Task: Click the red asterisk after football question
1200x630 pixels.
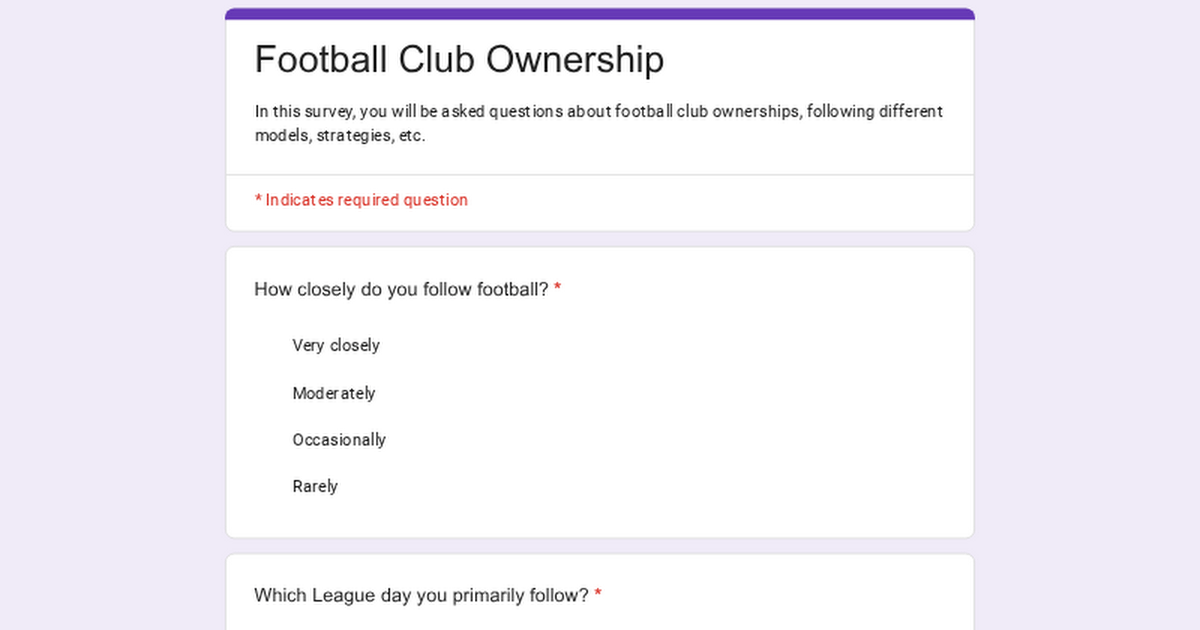Action: (x=558, y=289)
